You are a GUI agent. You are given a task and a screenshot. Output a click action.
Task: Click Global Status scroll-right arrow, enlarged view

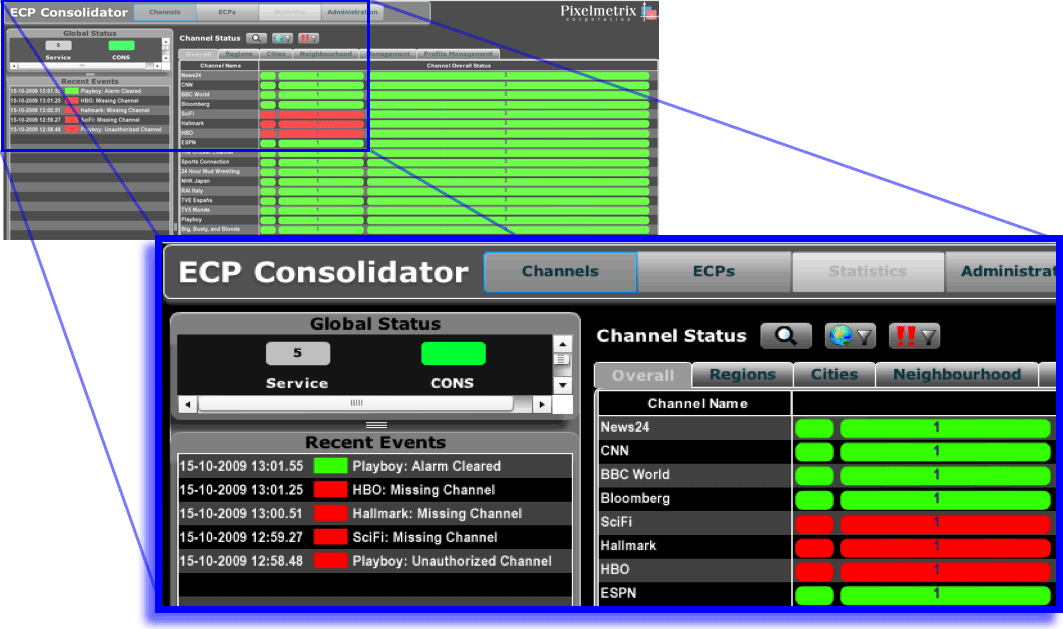[541, 405]
